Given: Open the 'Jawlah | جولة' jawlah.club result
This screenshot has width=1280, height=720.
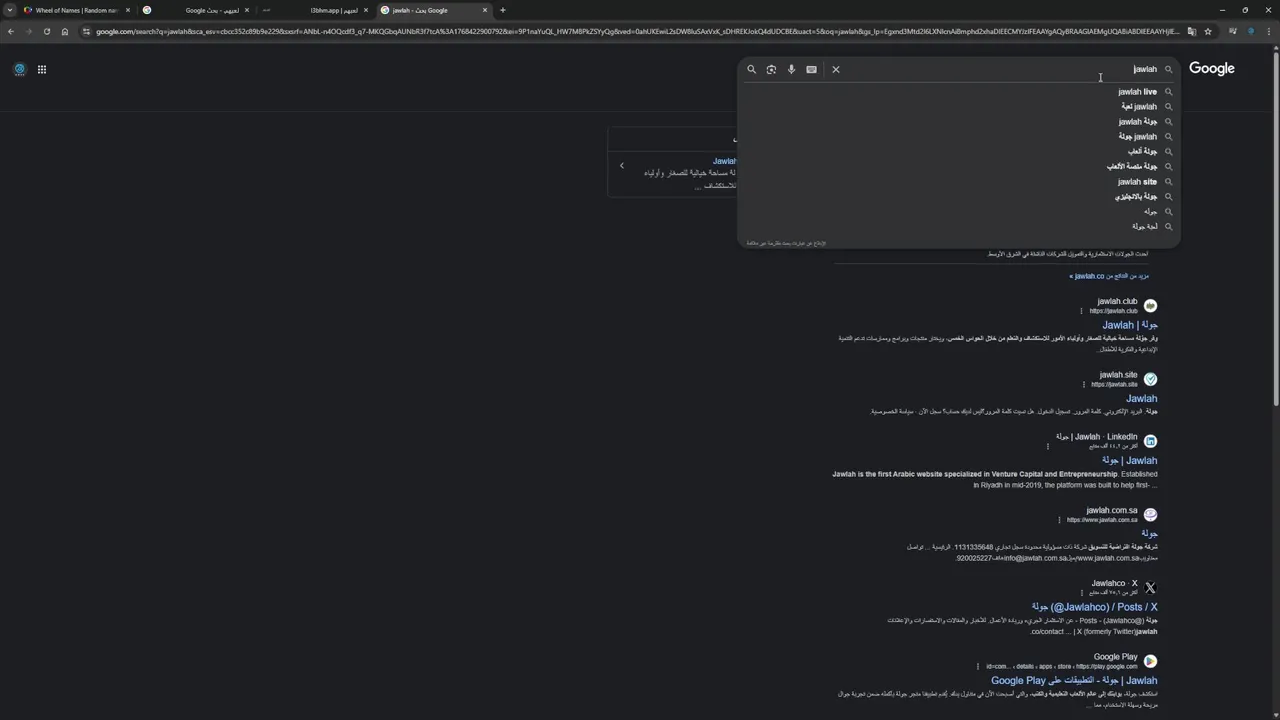Looking at the screenshot, I should (x=1130, y=325).
